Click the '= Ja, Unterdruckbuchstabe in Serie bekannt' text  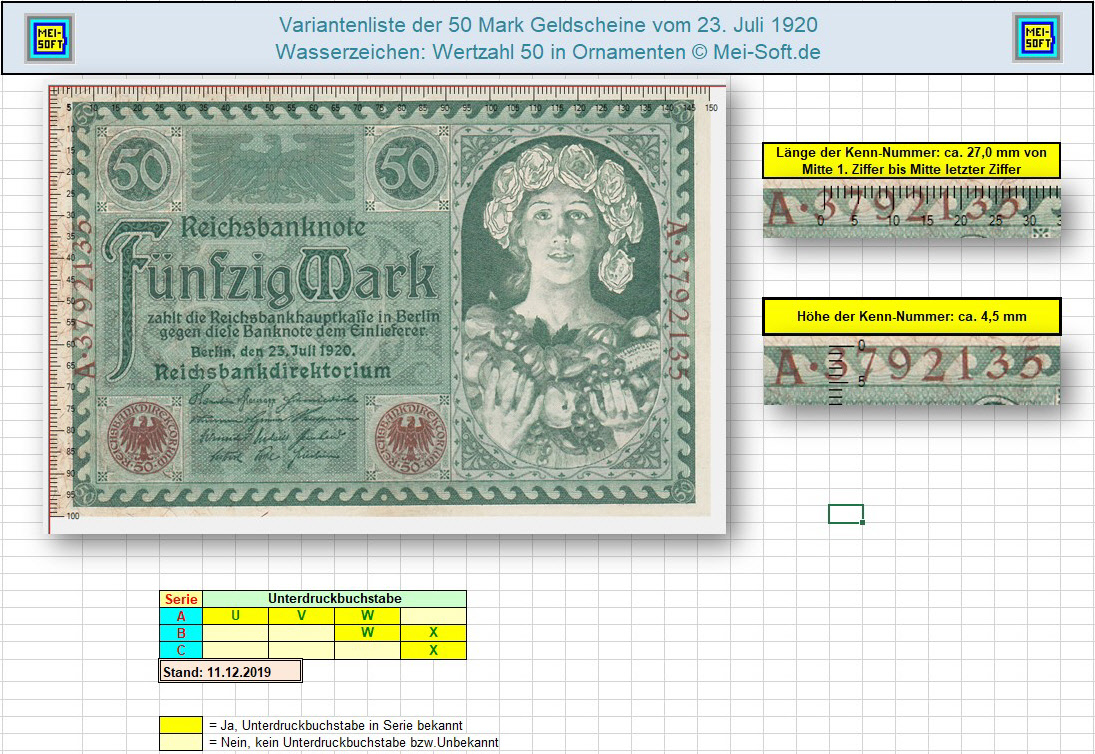point(336,725)
